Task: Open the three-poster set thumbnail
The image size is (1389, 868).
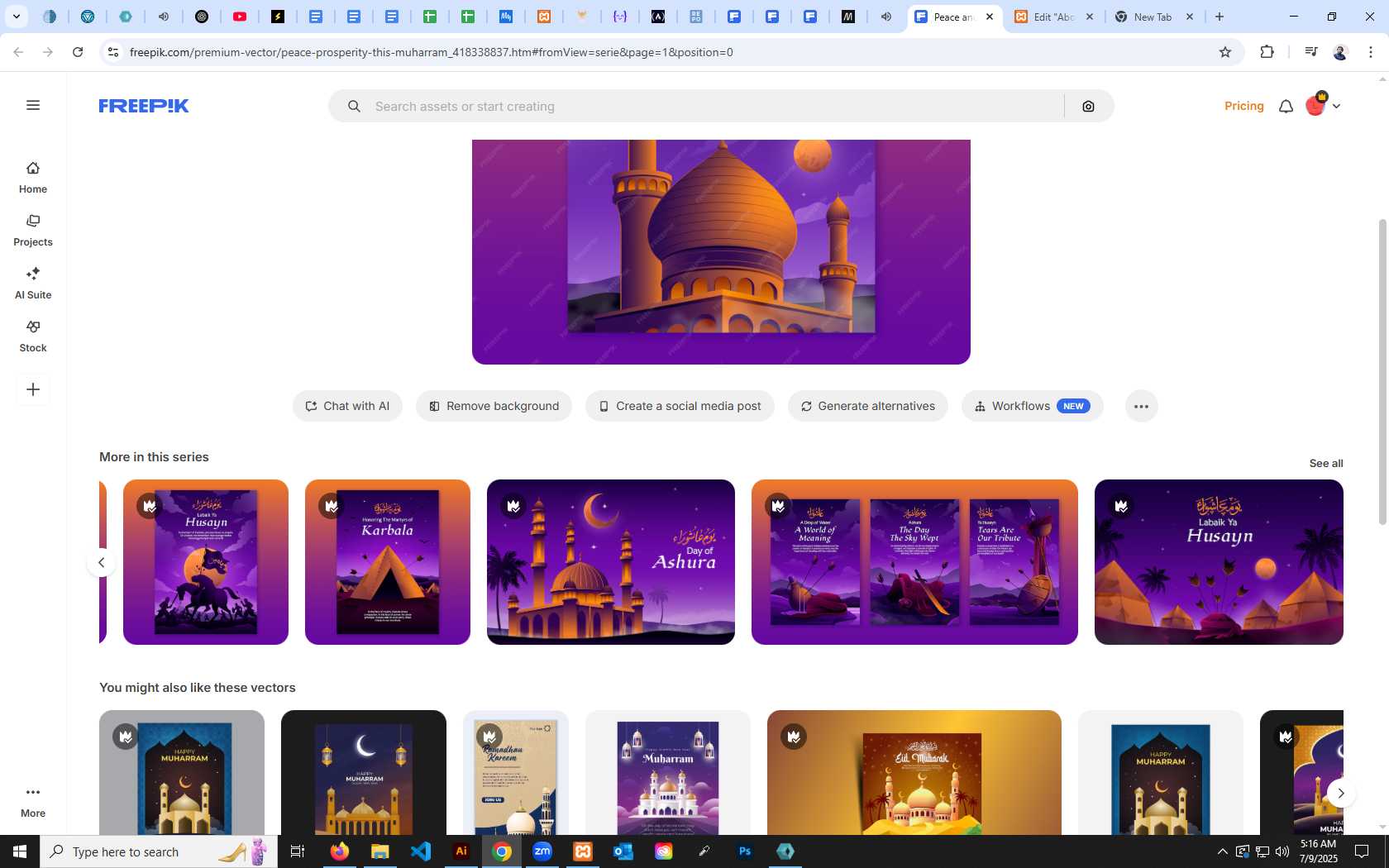Action: point(914,562)
